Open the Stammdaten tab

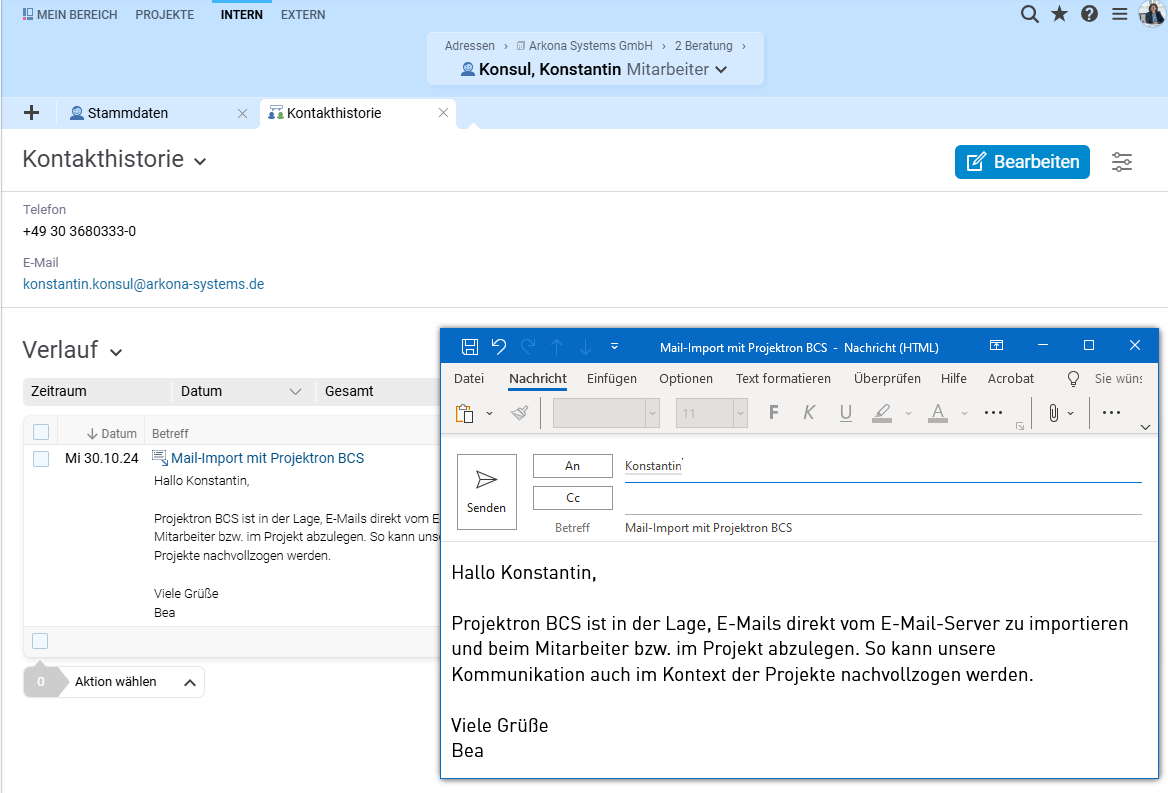tap(128, 113)
